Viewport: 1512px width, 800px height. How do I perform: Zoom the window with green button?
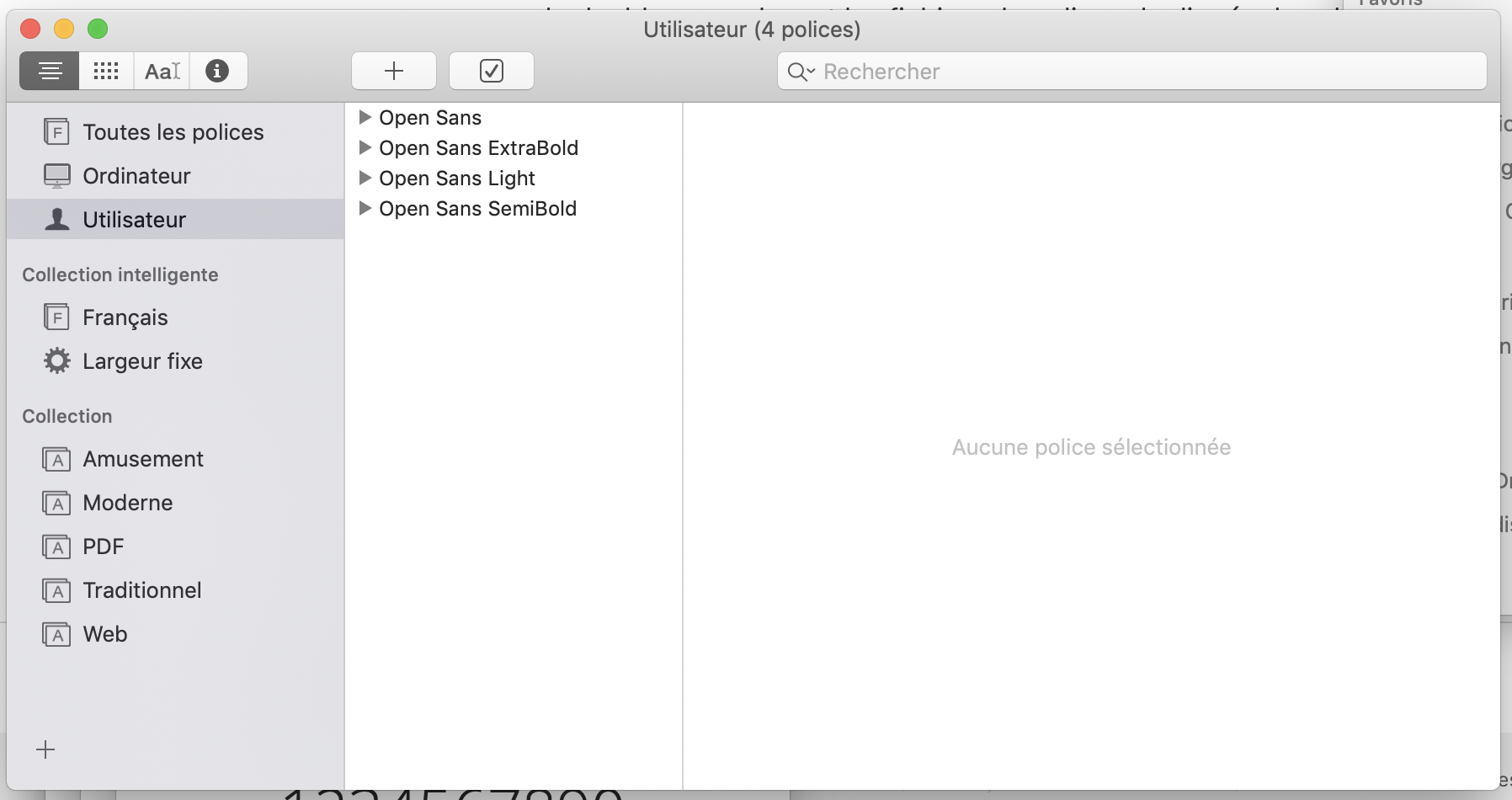(x=98, y=29)
